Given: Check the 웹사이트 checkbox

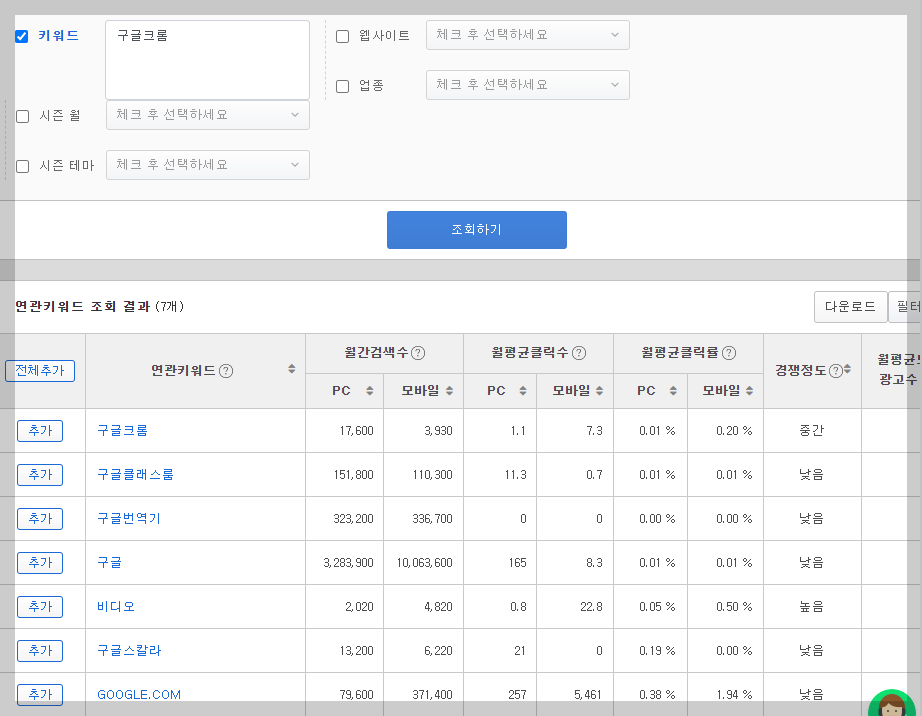Looking at the screenshot, I should pos(342,36).
